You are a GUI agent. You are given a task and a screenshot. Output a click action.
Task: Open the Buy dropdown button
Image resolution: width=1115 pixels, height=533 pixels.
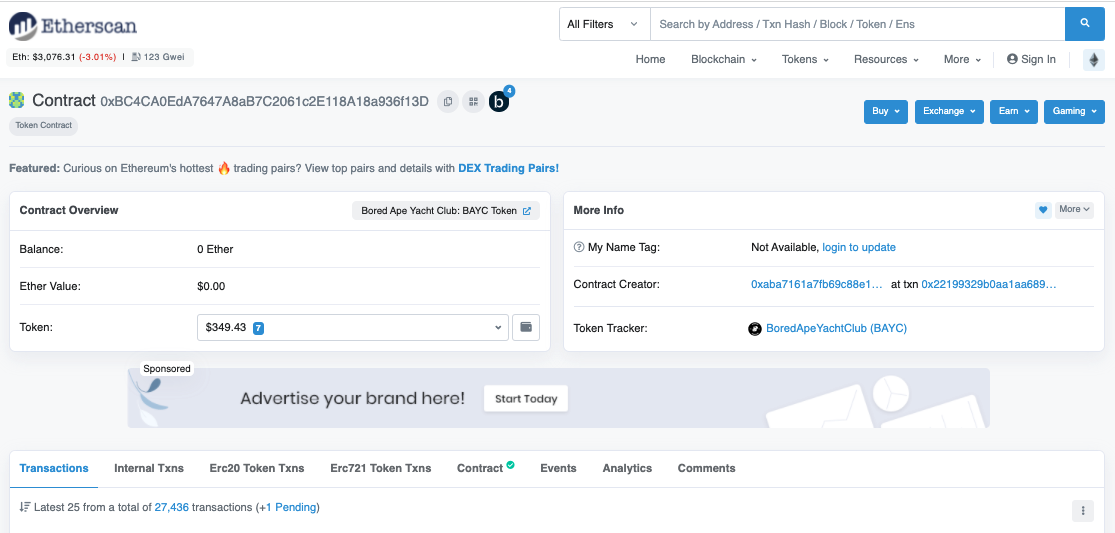point(885,112)
